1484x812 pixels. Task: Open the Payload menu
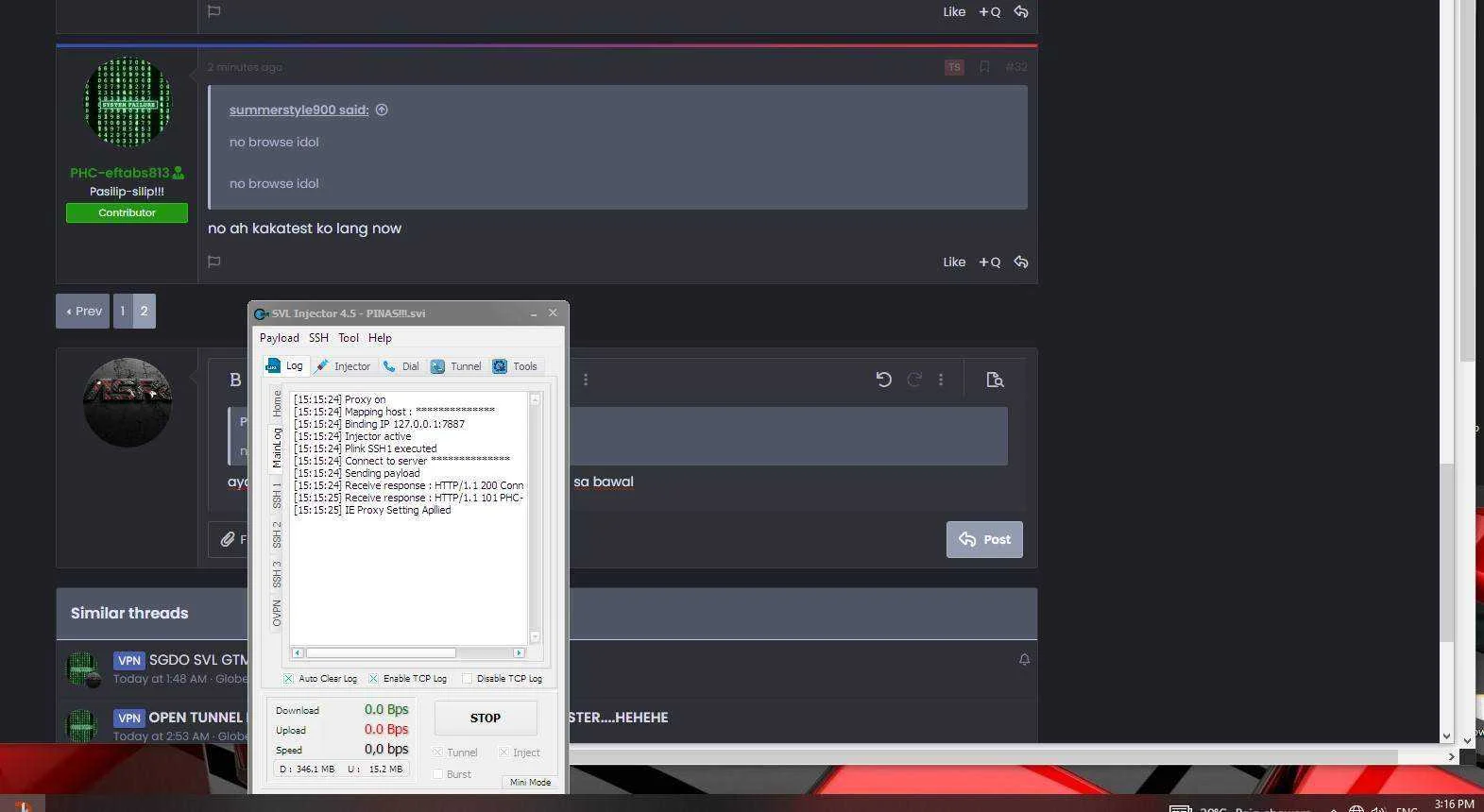280,338
